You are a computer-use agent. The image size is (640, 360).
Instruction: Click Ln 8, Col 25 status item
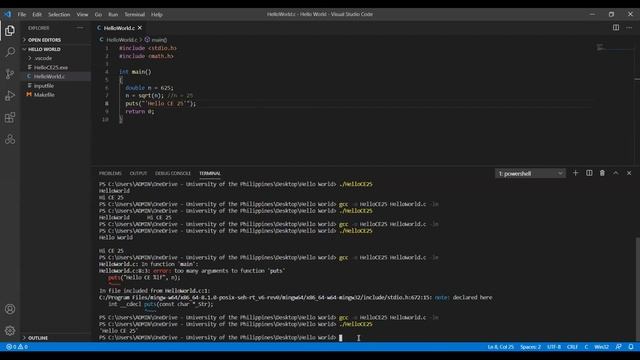(x=500, y=347)
